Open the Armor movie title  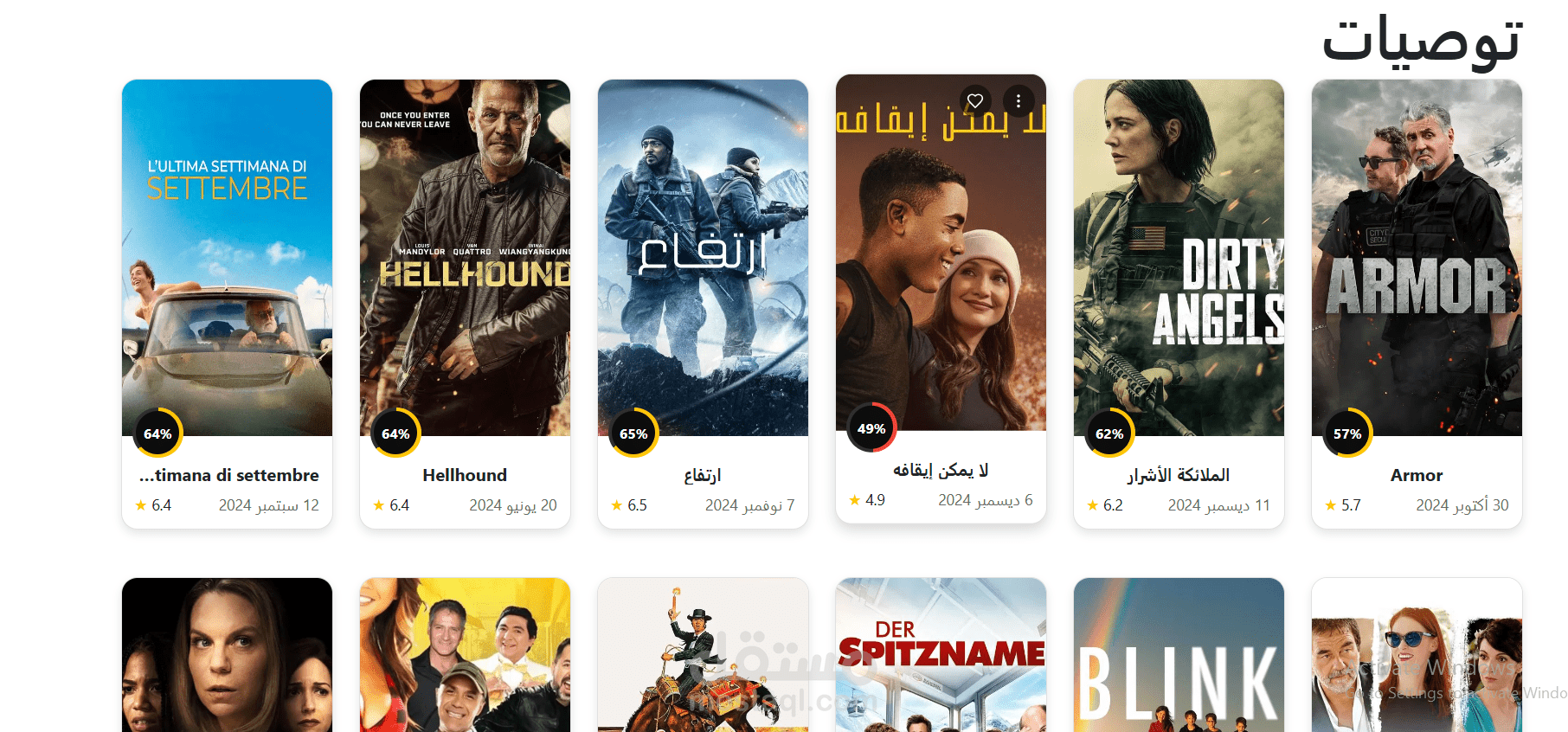coord(1417,475)
